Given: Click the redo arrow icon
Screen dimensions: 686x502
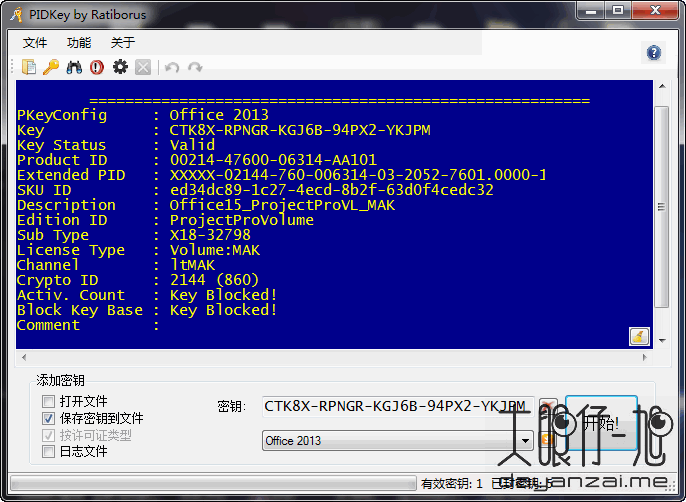Looking at the screenshot, I should 195,67.
